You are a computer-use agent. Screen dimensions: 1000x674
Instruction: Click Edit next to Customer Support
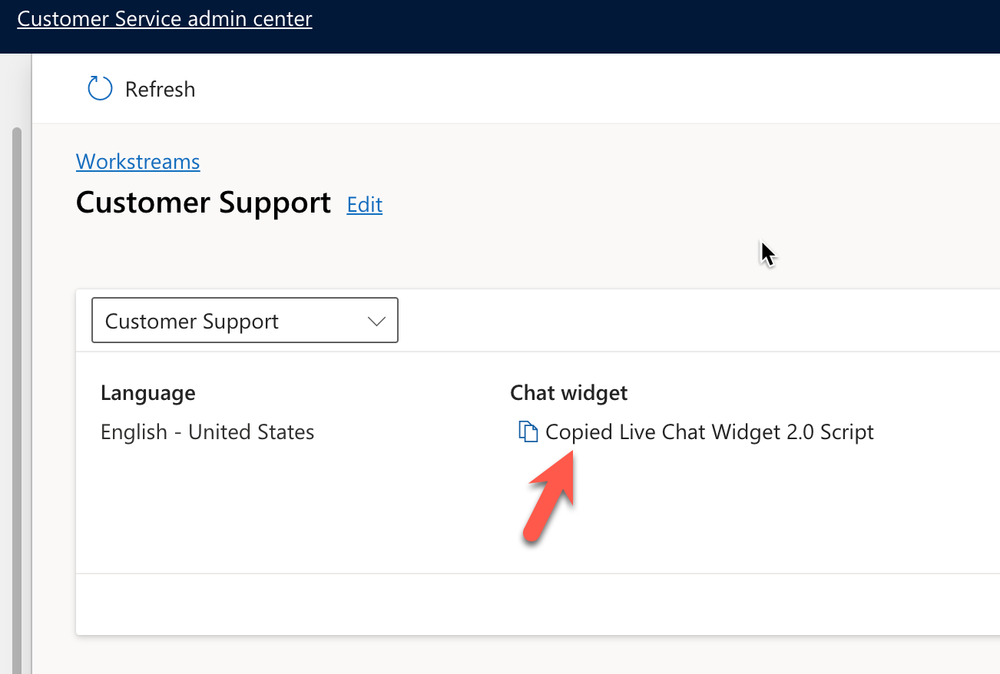[364, 205]
